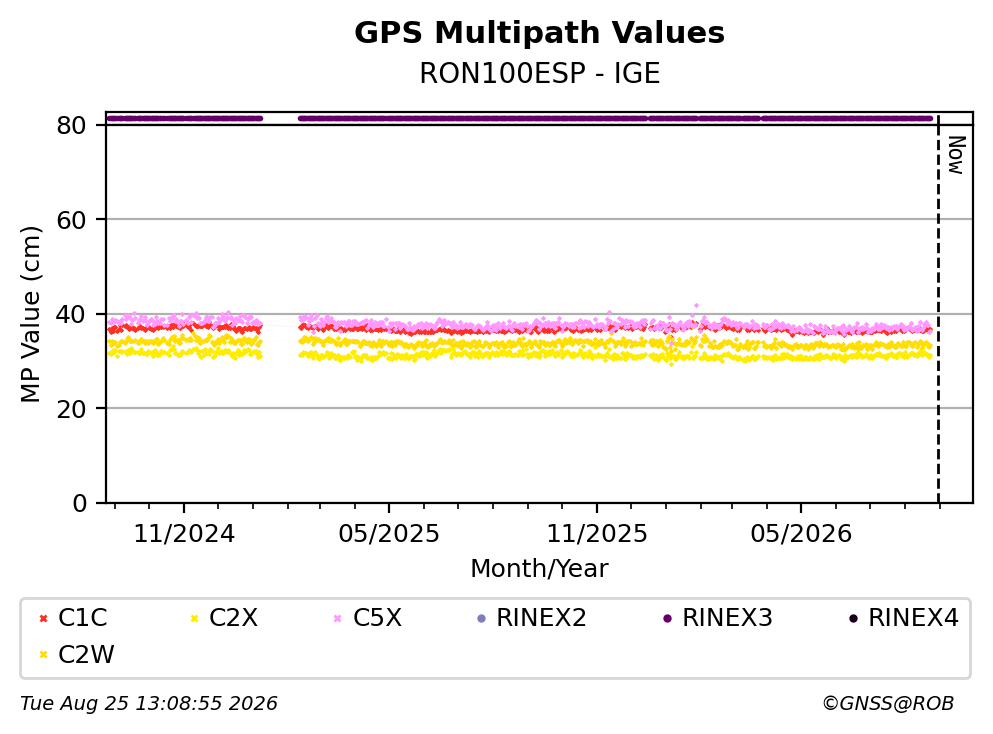Click the RINEX2 legend dot
The width and height of the screenshot is (993, 734).
(x=481, y=618)
